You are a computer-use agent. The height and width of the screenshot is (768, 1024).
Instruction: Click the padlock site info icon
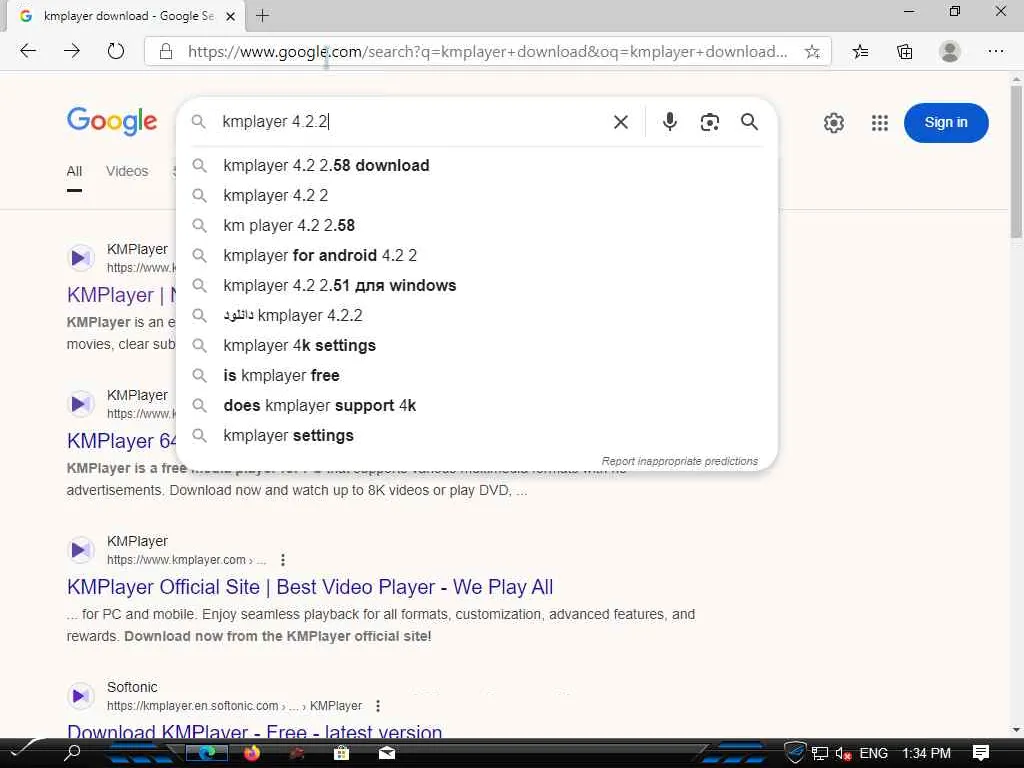(166, 52)
